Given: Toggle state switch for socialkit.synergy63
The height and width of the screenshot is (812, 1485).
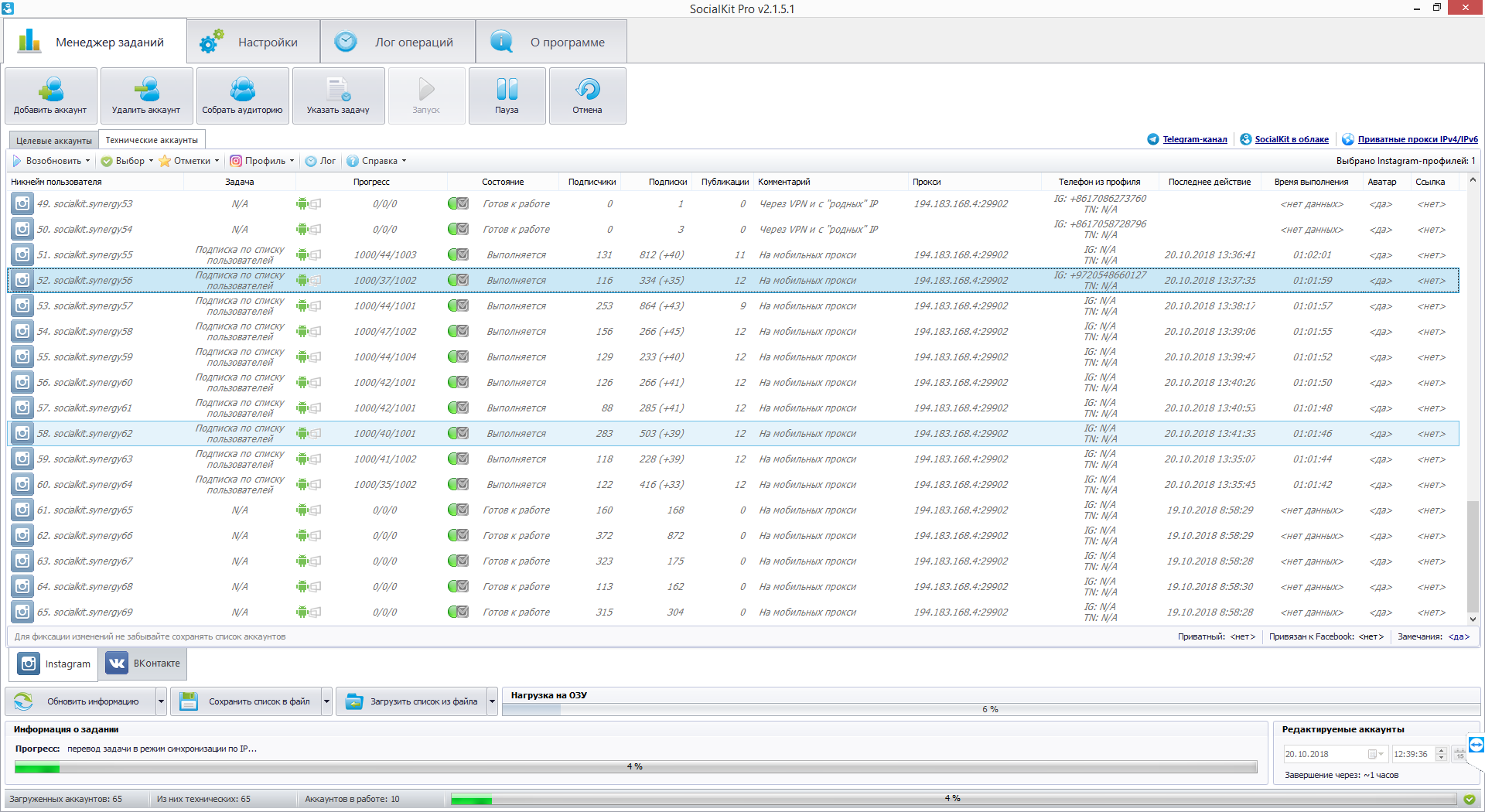Looking at the screenshot, I should point(458,459).
